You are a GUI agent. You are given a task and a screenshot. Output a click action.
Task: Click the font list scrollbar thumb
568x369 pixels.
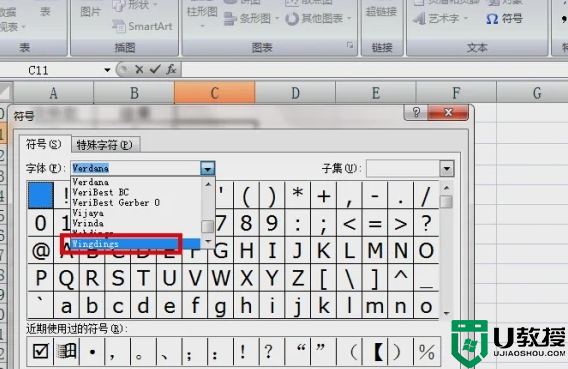(208, 227)
